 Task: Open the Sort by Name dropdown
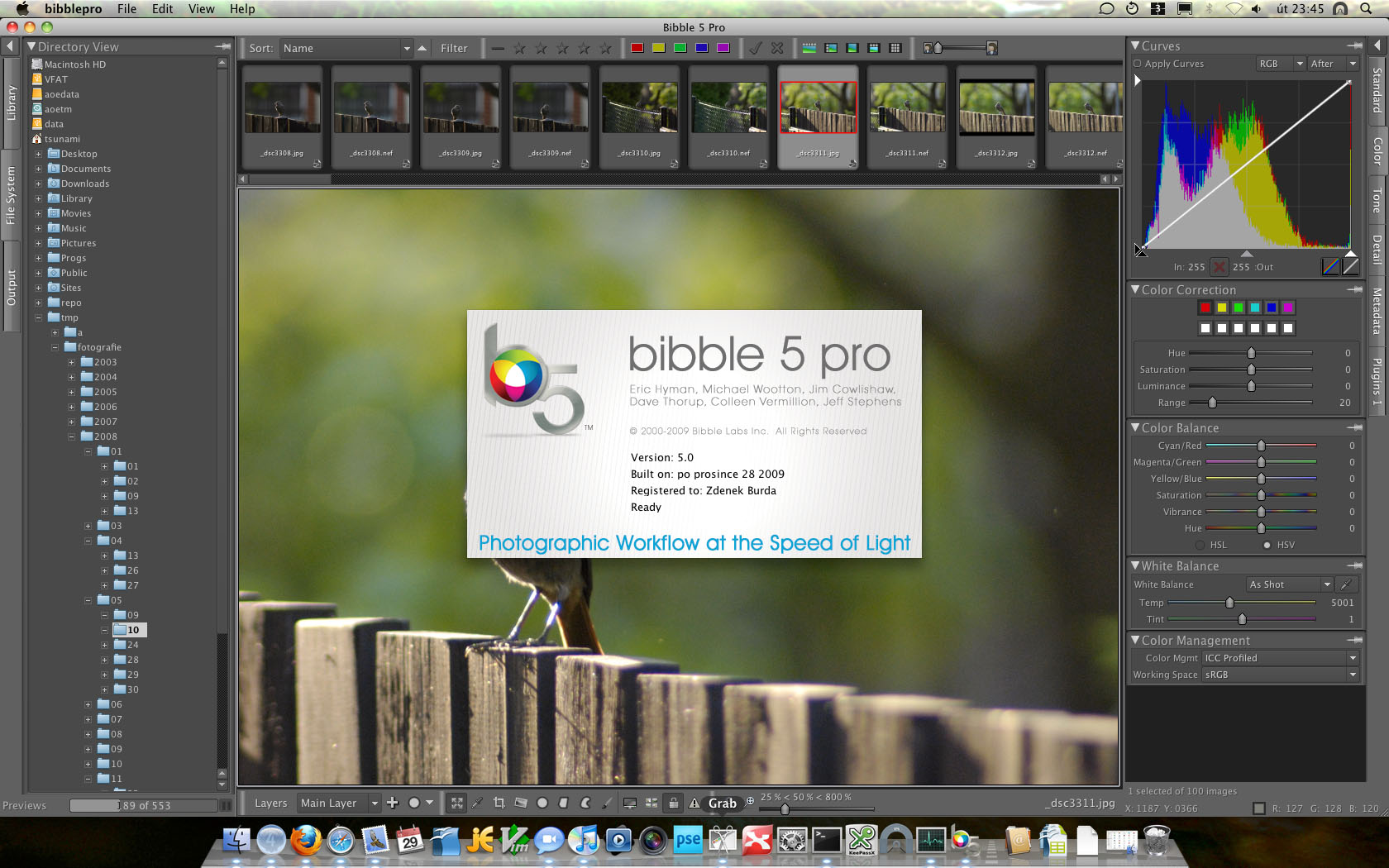coord(346,48)
